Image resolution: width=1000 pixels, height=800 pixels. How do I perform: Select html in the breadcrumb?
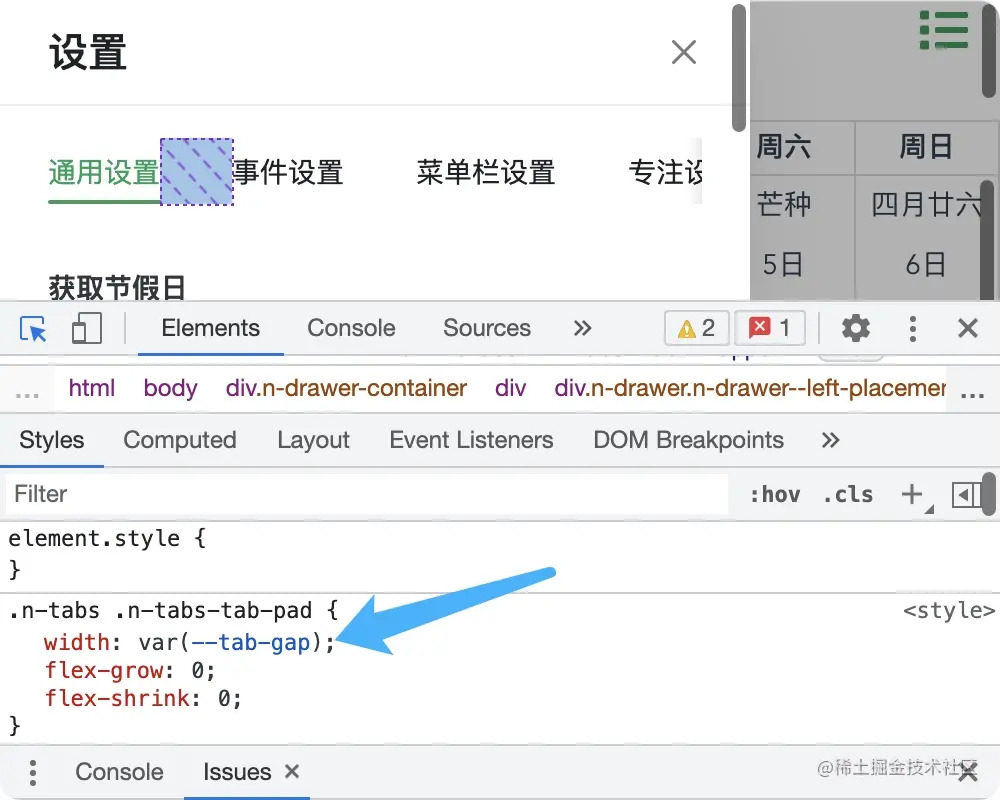[x=92, y=388]
